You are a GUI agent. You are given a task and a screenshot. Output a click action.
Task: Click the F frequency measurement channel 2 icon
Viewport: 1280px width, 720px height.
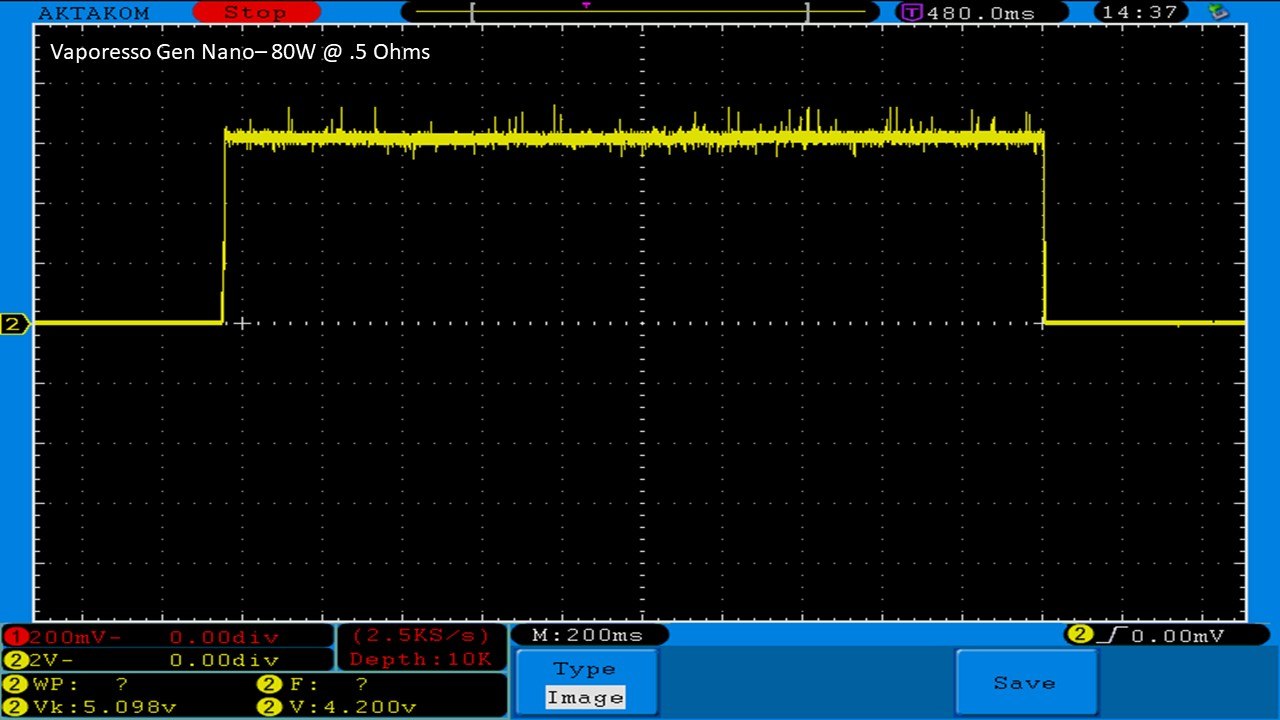(x=269, y=685)
